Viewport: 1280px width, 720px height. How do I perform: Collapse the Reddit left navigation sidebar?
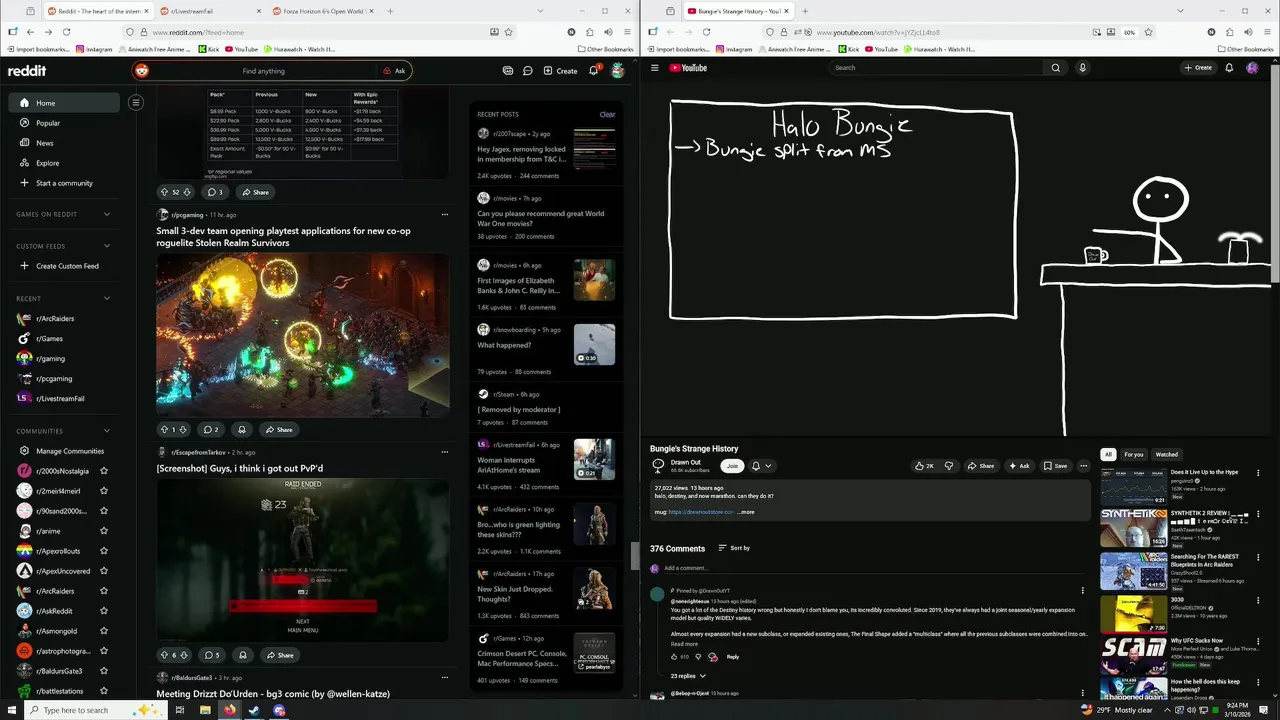(136, 102)
